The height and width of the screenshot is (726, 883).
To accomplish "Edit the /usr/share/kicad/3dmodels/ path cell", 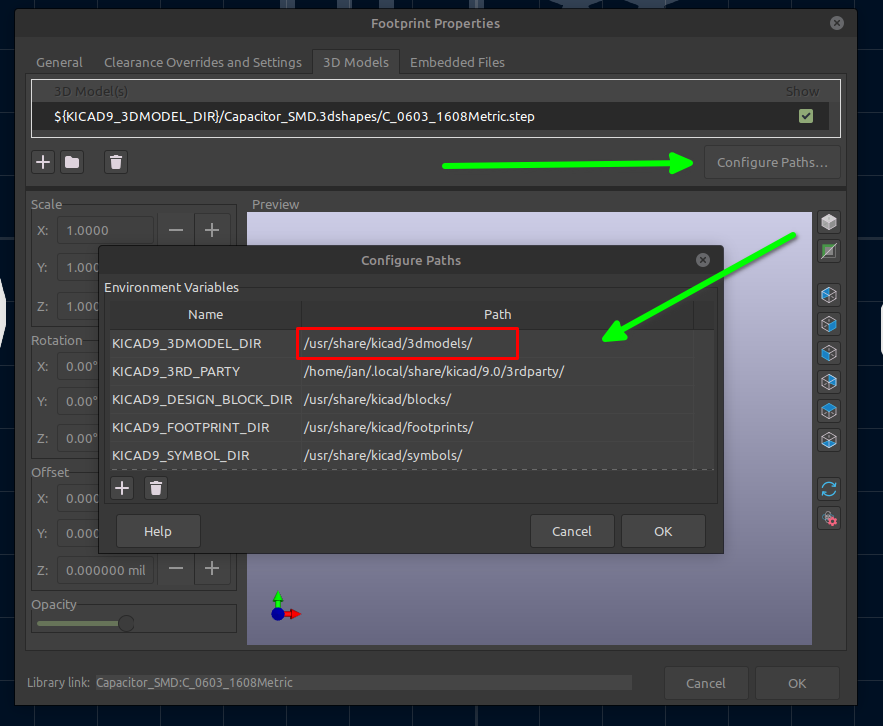I will click(497, 344).
